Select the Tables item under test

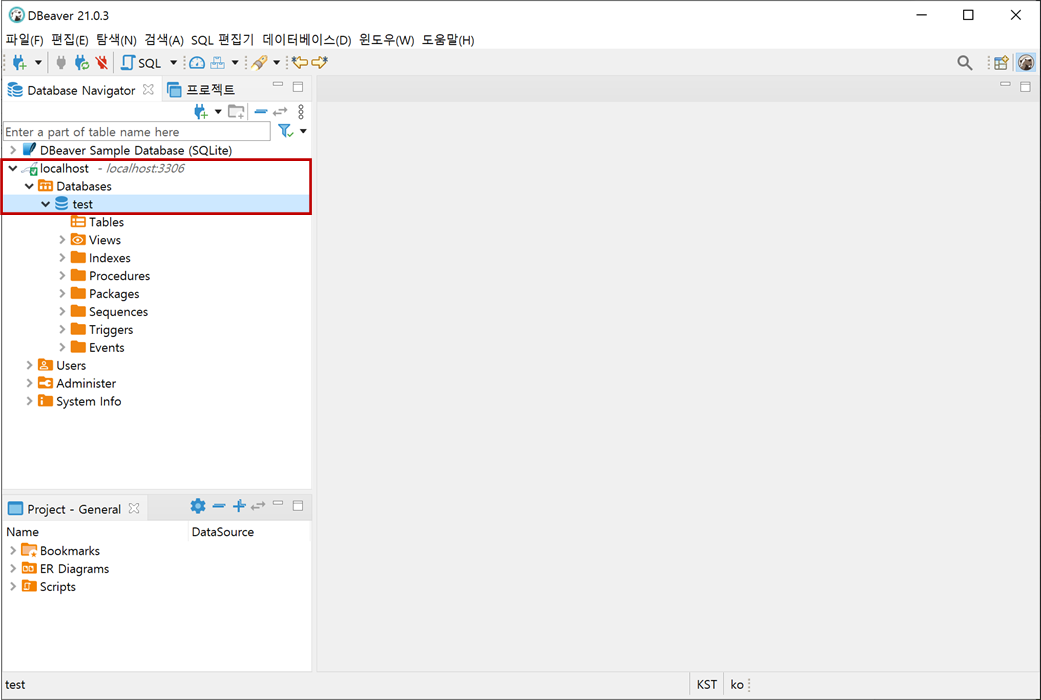[x=98, y=222]
